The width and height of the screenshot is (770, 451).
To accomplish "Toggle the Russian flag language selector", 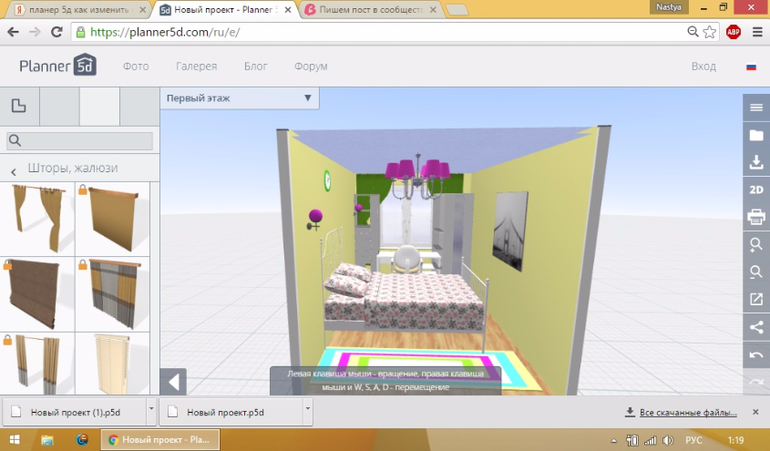I will tap(751, 67).
